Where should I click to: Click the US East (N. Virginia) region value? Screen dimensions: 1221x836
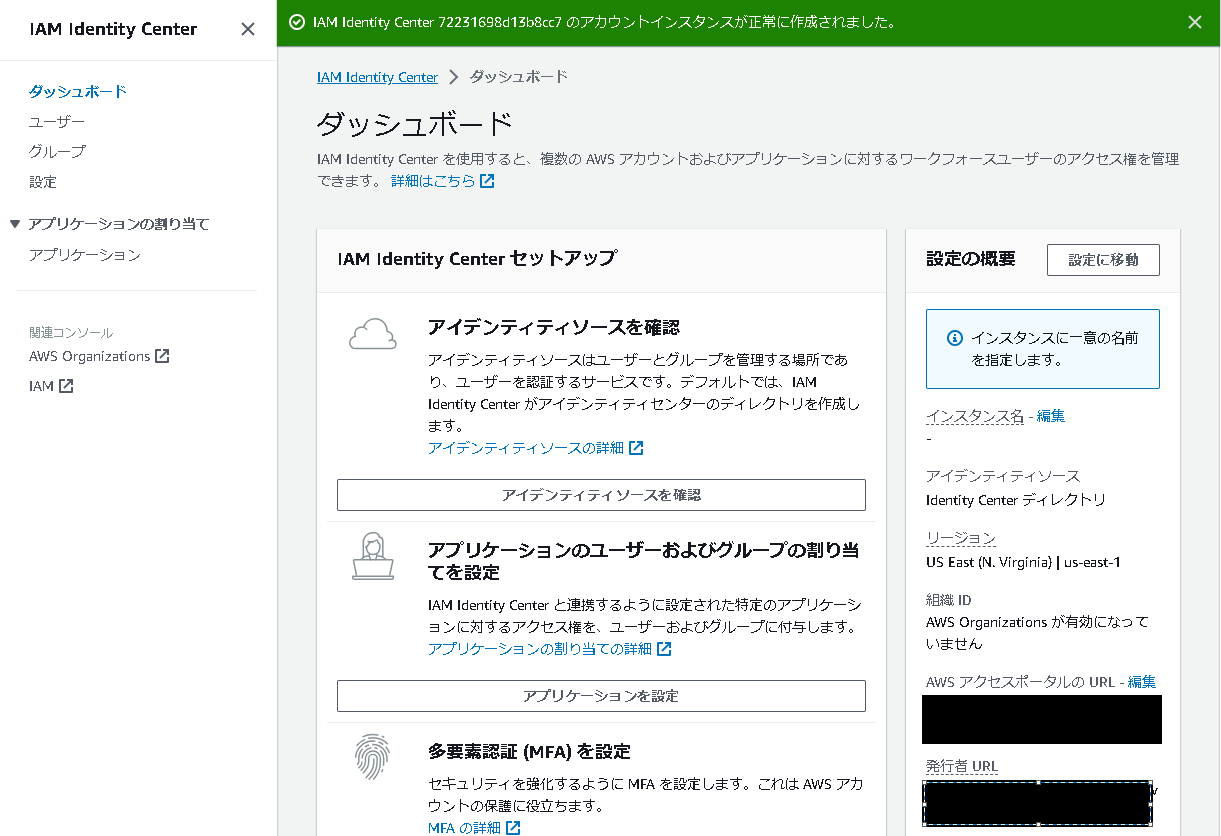click(1023, 562)
